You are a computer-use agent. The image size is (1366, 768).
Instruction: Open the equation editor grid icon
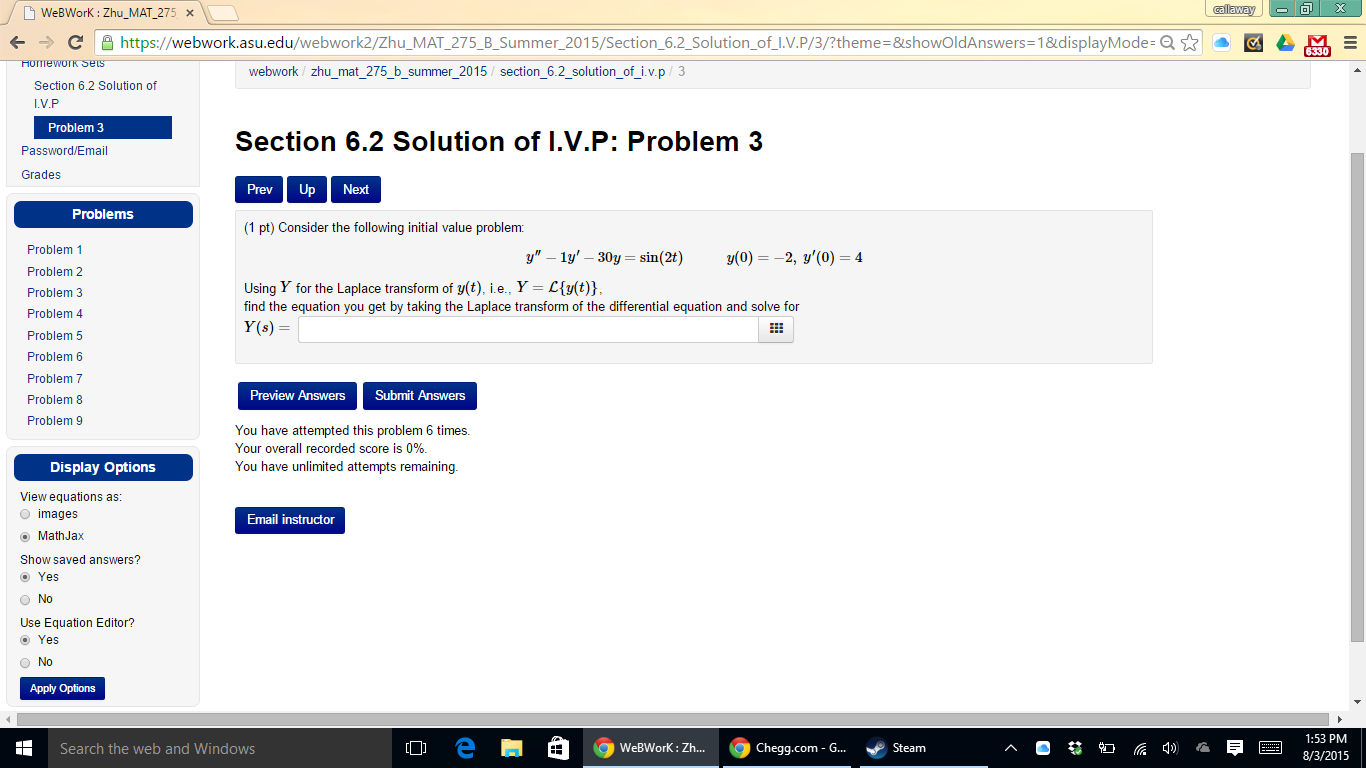775,329
